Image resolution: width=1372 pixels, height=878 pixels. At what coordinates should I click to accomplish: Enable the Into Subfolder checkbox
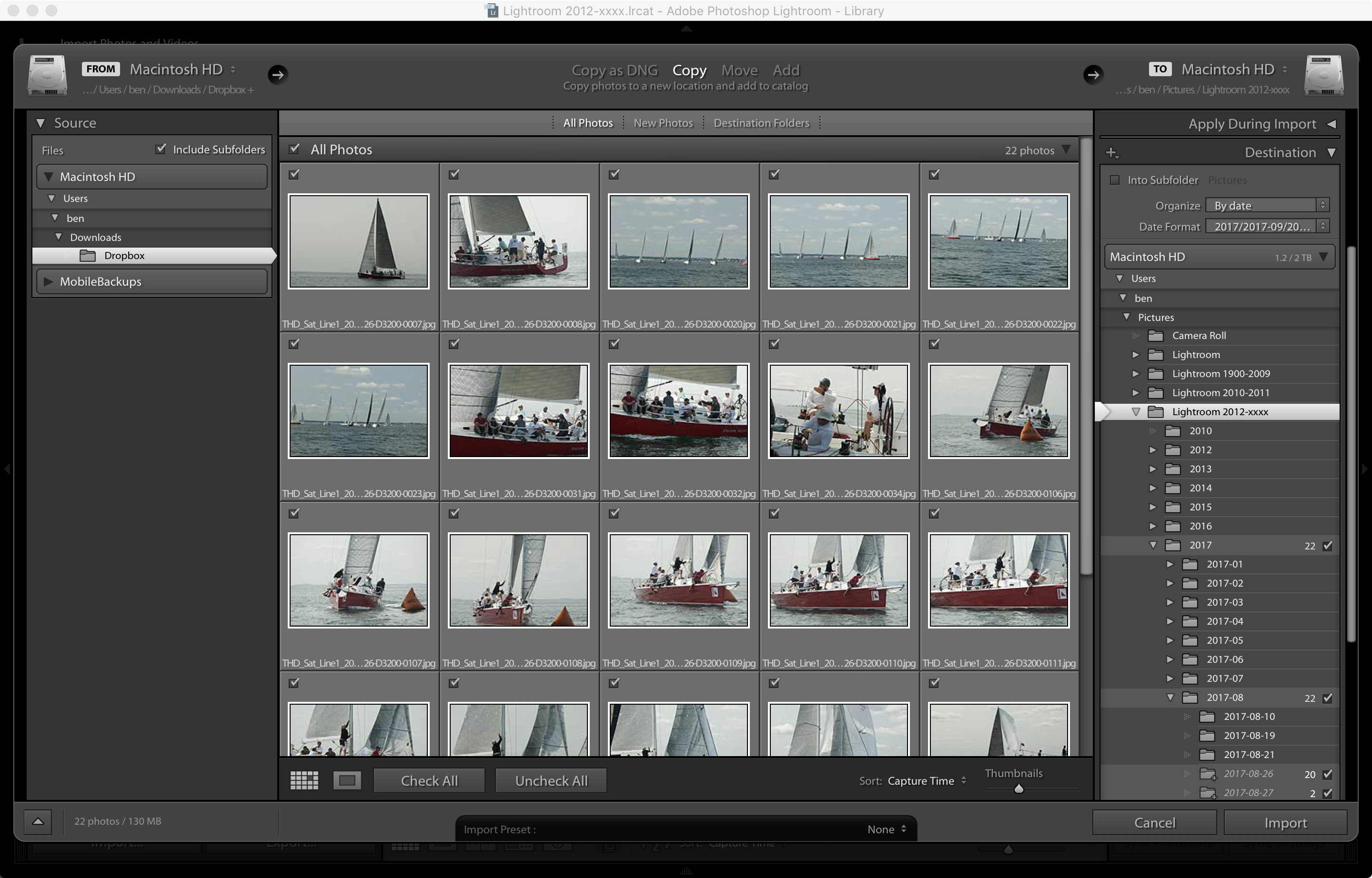click(1114, 180)
